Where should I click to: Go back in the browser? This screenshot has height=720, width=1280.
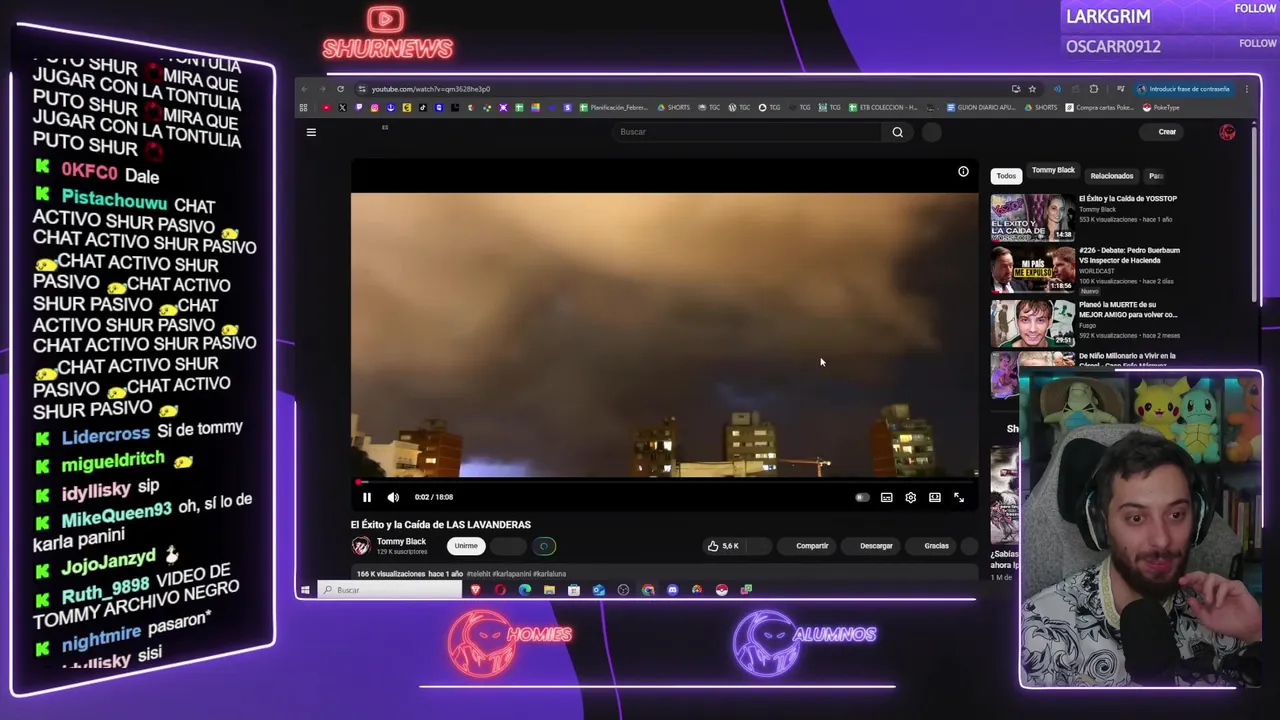[304, 89]
